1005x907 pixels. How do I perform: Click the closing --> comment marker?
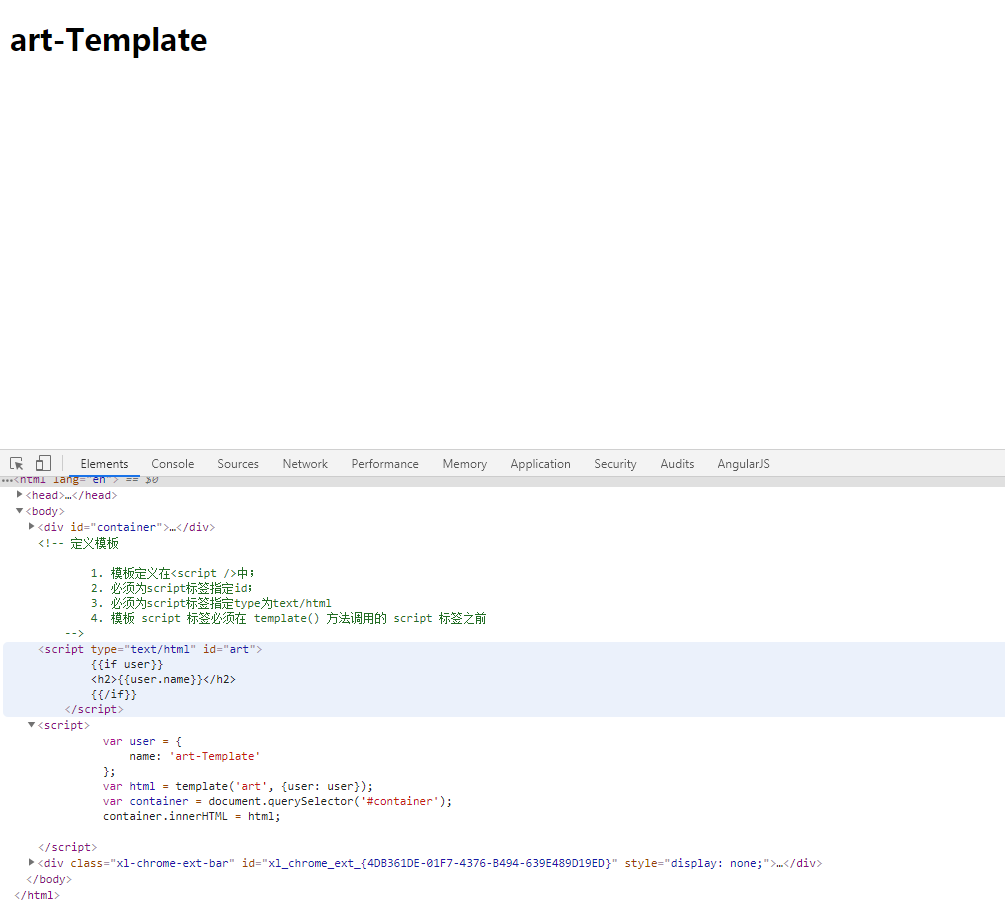pyautogui.click(x=74, y=633)
